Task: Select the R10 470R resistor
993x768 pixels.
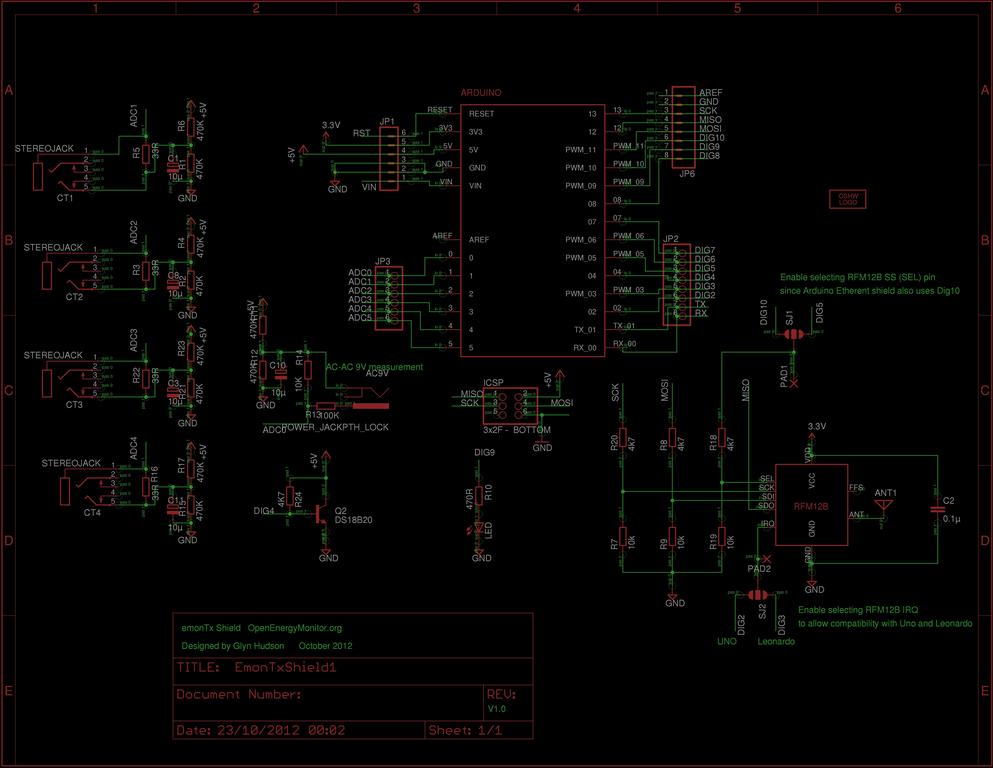Action: [x=479, y=495]
